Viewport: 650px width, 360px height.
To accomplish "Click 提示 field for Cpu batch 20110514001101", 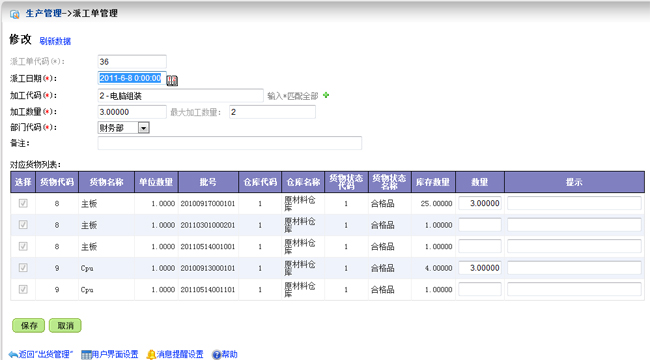I will point(574,289).
